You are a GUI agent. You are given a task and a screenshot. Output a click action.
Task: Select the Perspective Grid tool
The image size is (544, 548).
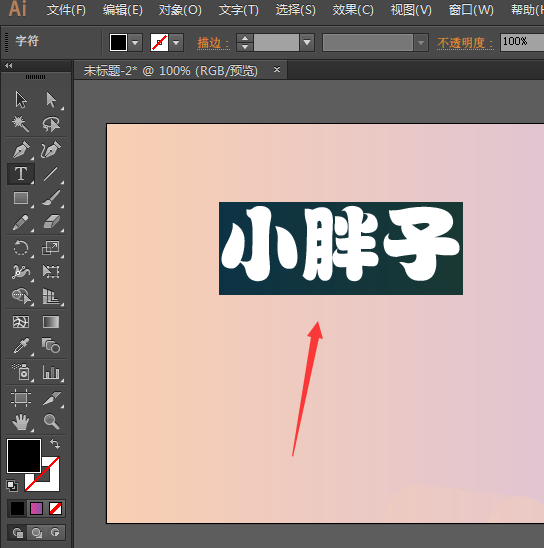click(51, 296)
